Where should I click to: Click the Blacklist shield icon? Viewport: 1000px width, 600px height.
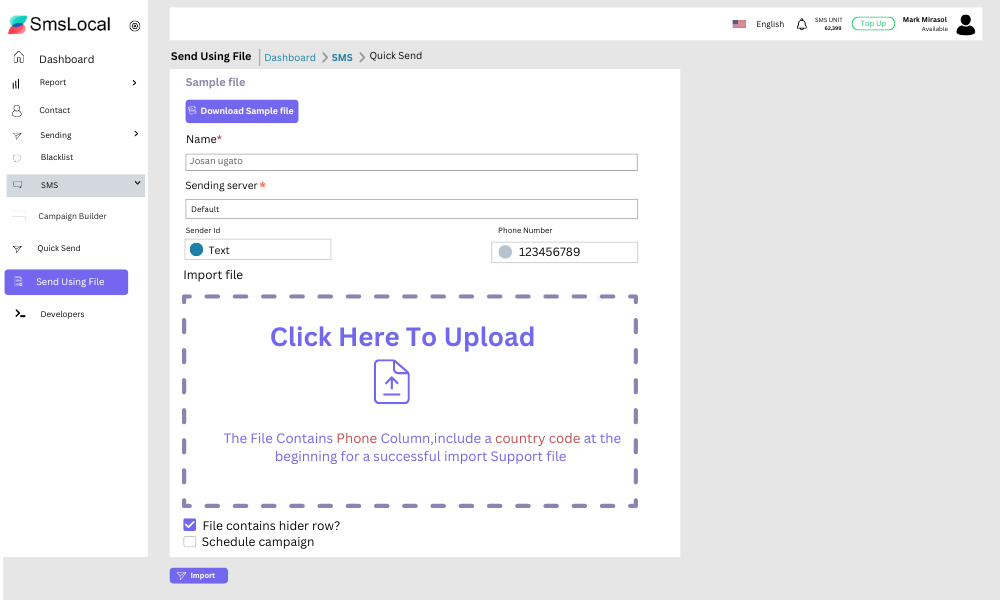click(x=17, y=158)
